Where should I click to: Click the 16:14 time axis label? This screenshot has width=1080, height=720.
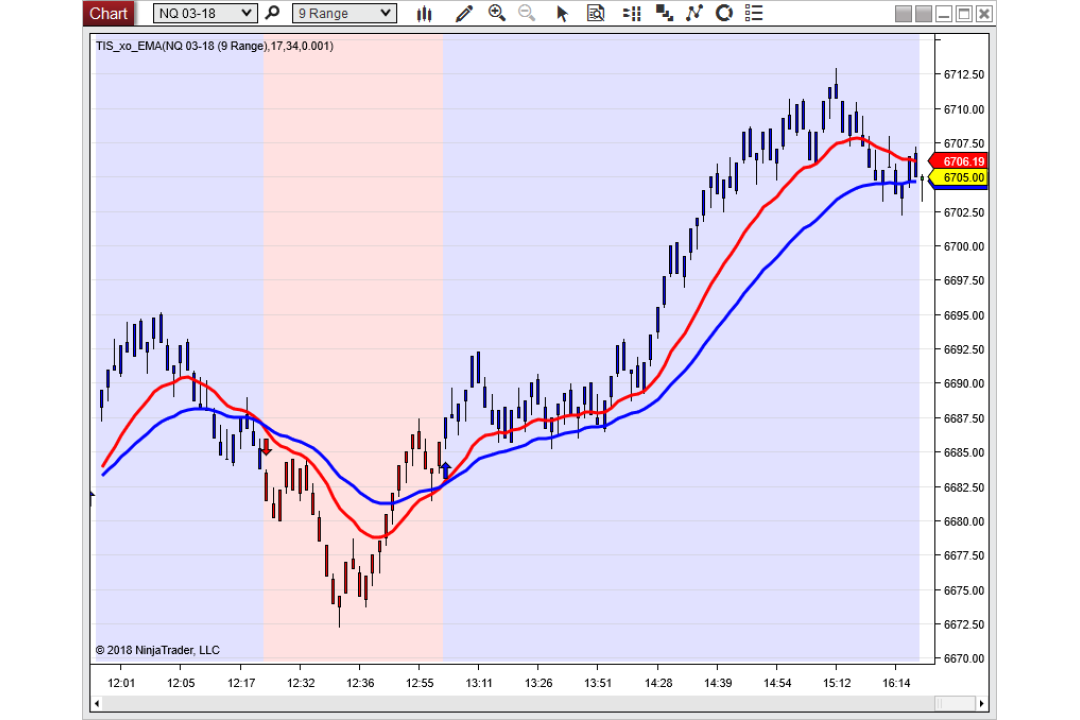click(896, 683)
